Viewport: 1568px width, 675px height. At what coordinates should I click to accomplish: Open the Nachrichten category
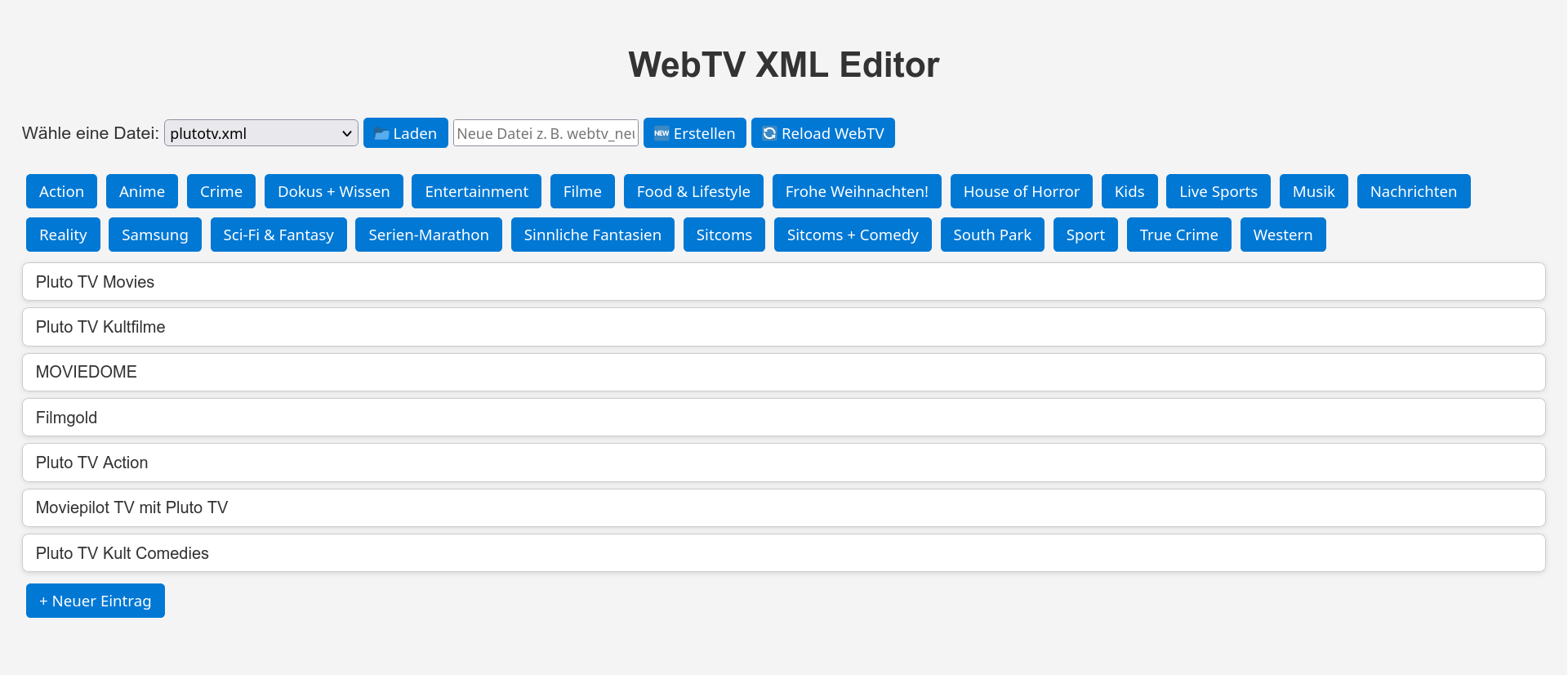coord(1413,191)
